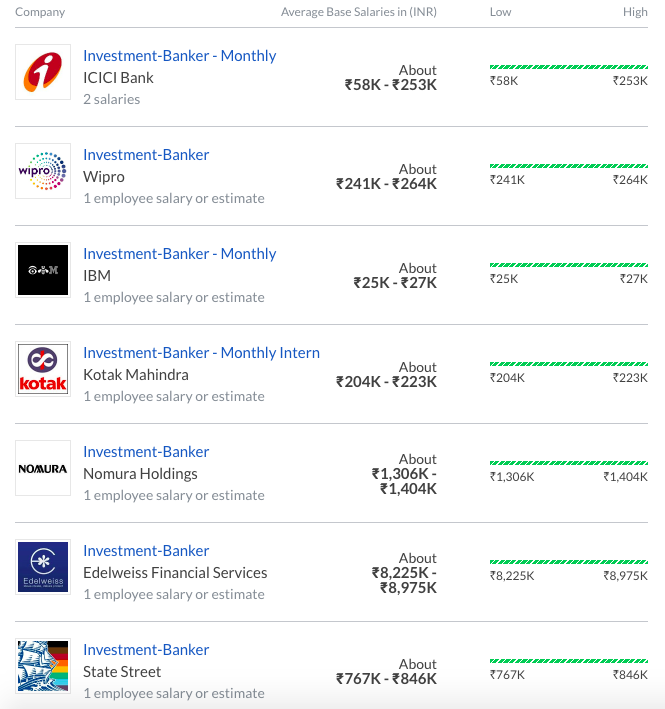Click the IBM logo icon
This screenshot has height=709, width=665.
(x=43, y=270)
